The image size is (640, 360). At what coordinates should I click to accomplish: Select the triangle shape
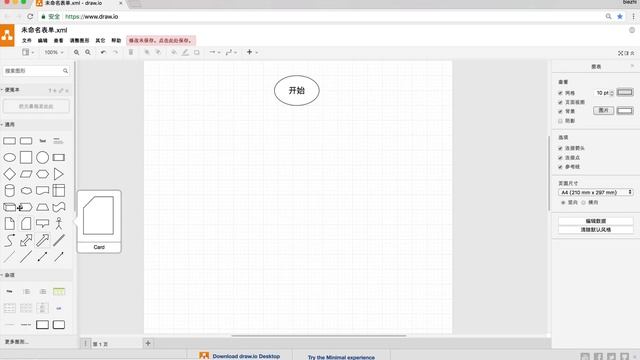(x=58, y=174)
